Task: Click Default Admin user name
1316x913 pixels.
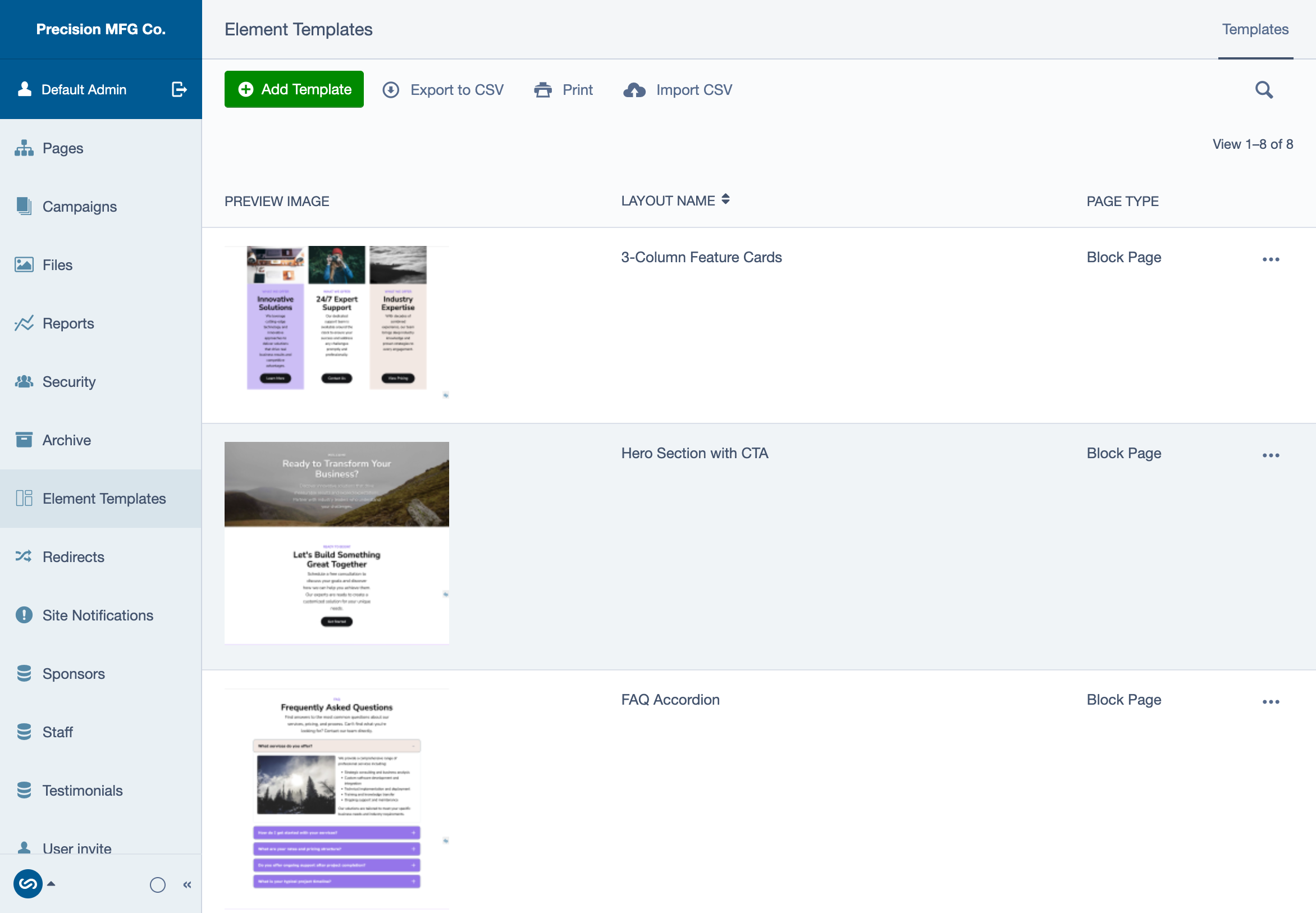Action: coord(84,89)
